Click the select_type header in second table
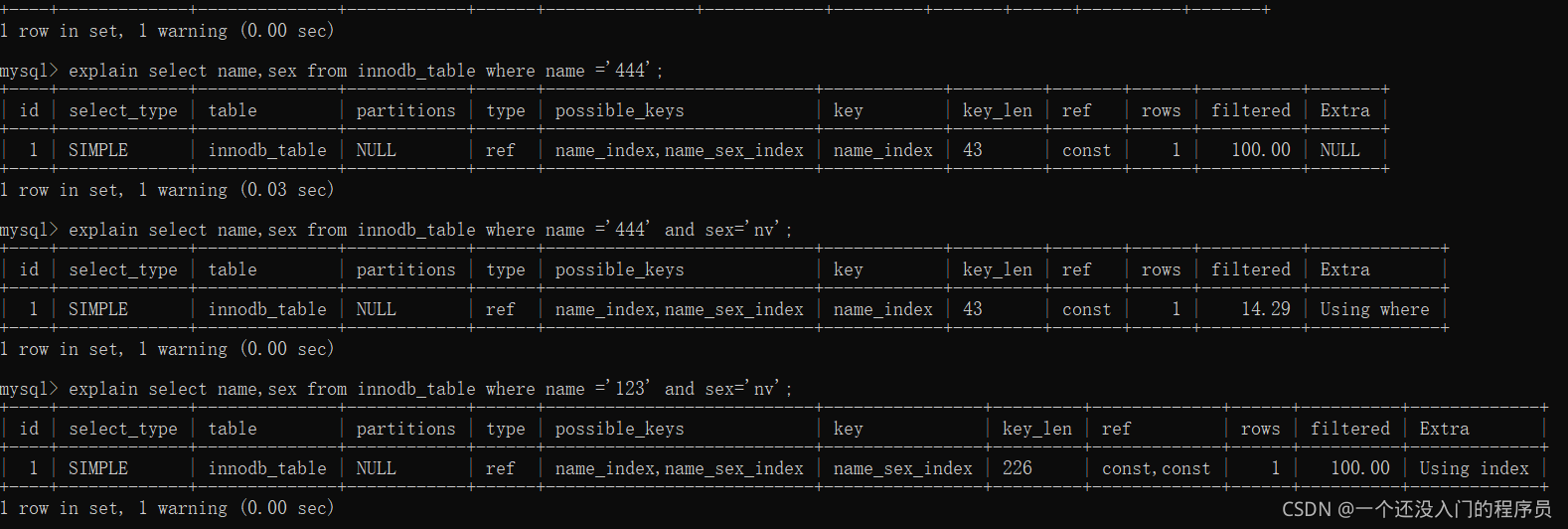The image size is (1568, 529). pyautogui.click(x=123, y=269)
